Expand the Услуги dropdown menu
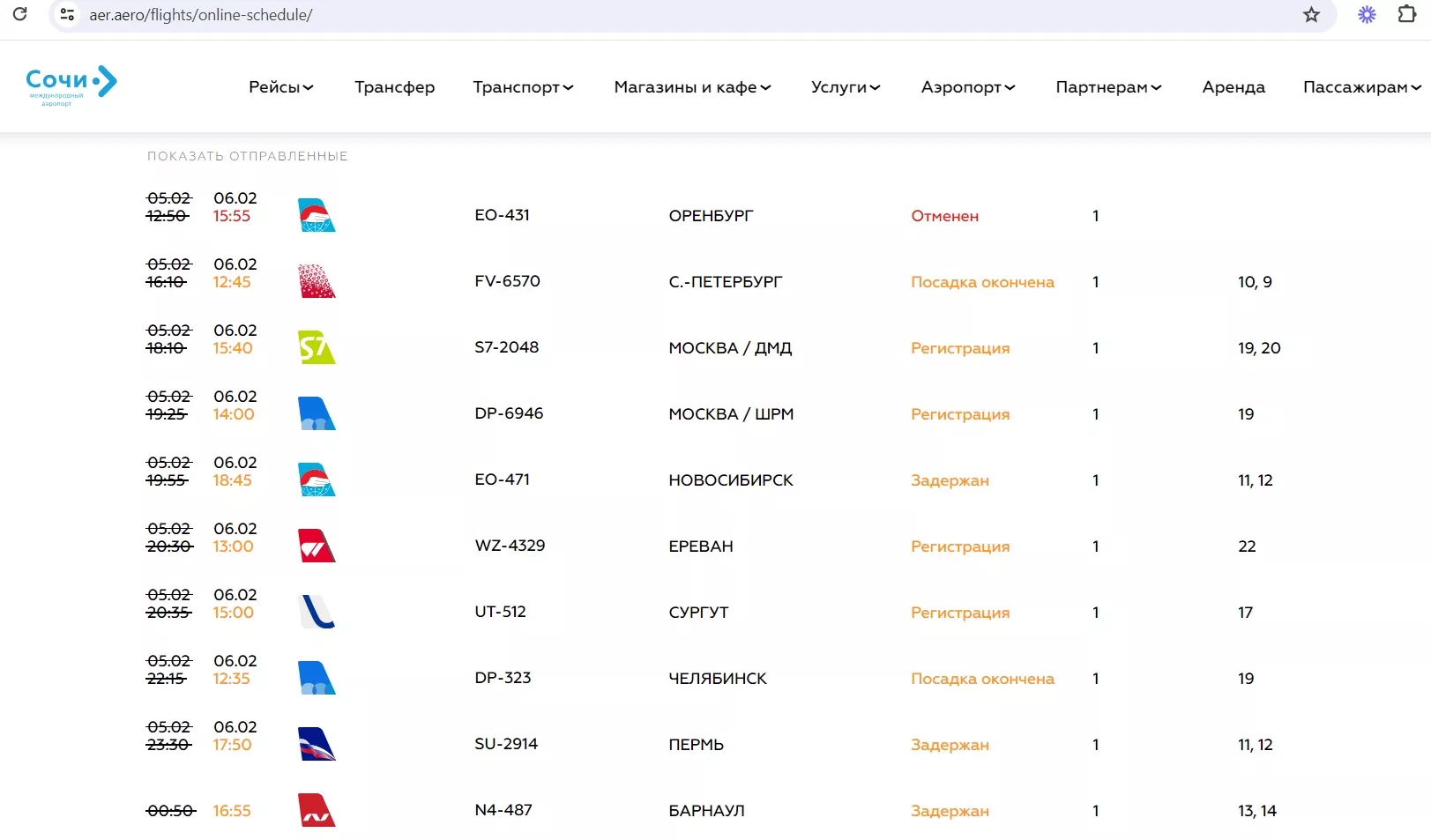This screenshot has width=1431, height=840. [x=845, y=86]
